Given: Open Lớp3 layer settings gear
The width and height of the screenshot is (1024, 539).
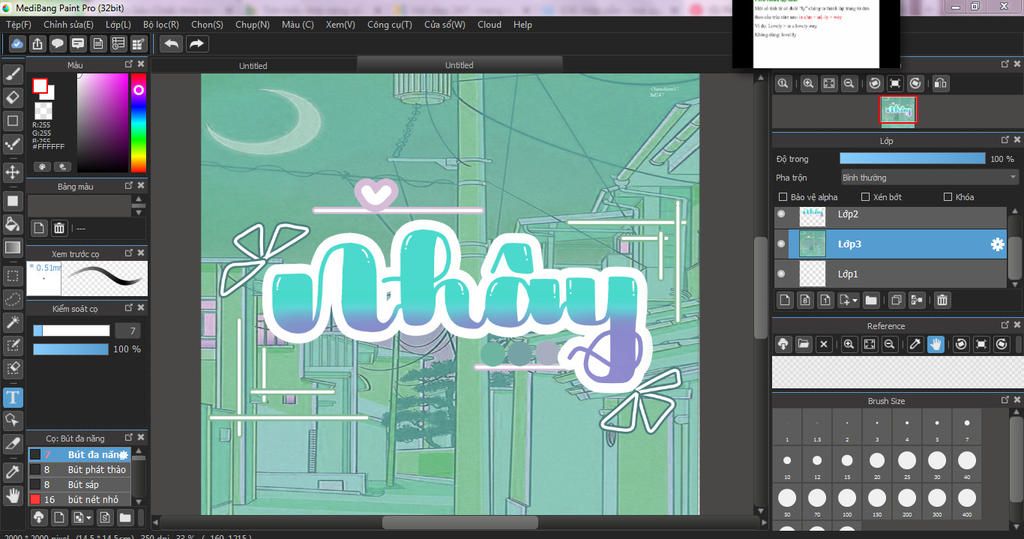Looking at the screenshot, I should 997,244.
